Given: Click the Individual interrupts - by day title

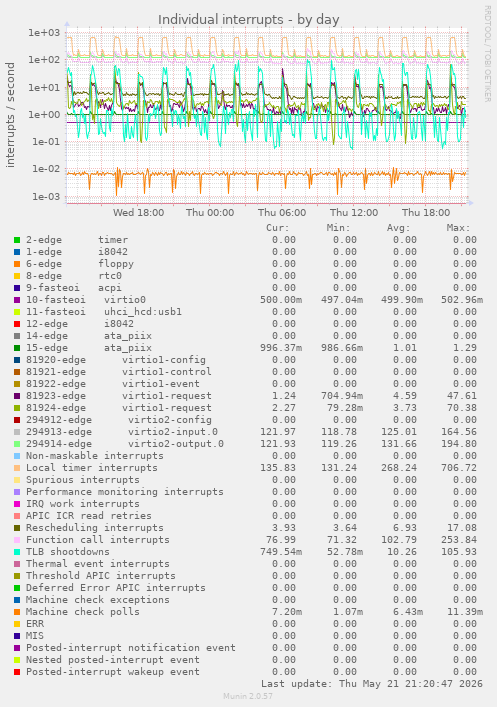Looking at the screenshot, I should click(x=248, y=20).
